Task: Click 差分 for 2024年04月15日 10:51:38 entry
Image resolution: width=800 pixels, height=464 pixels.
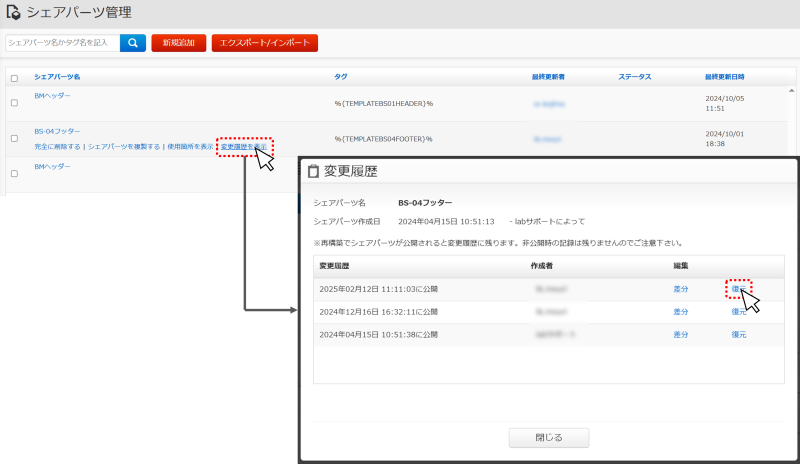Action: pyautogui.click(x=681, y=335)
